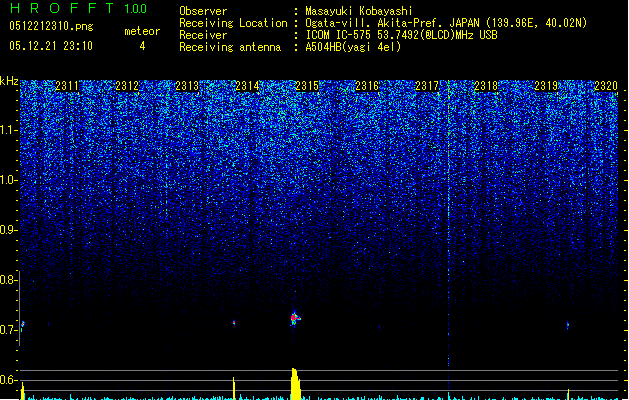Click the small meteor echo near 2314
The height and width of the screenshot is (400, 629).
coord(234,322)
